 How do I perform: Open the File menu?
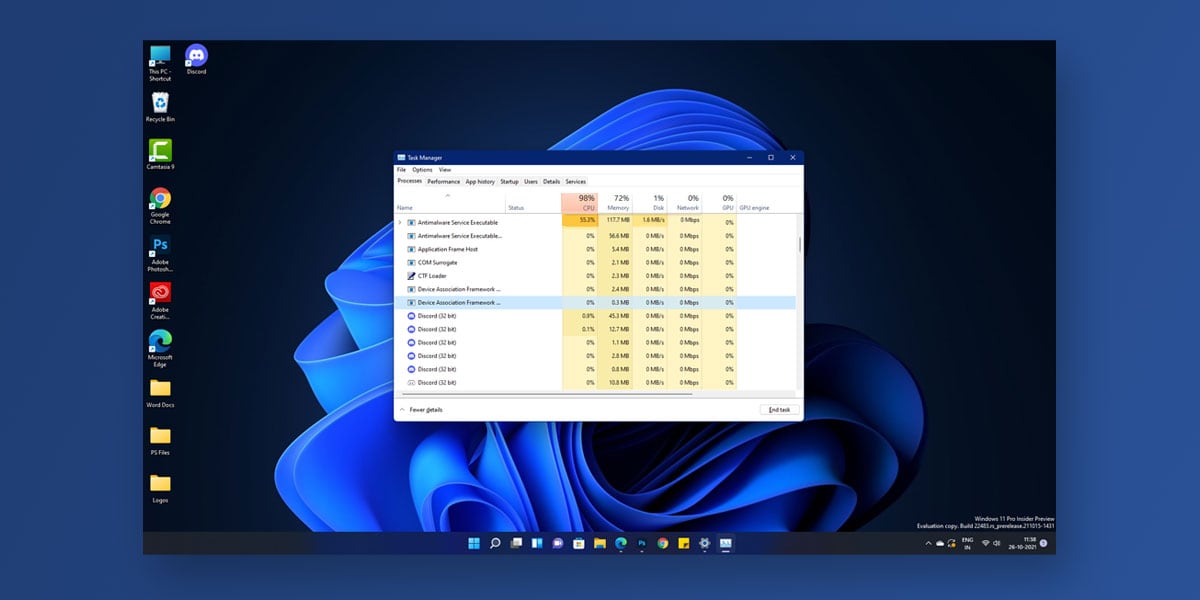[401, 170]
